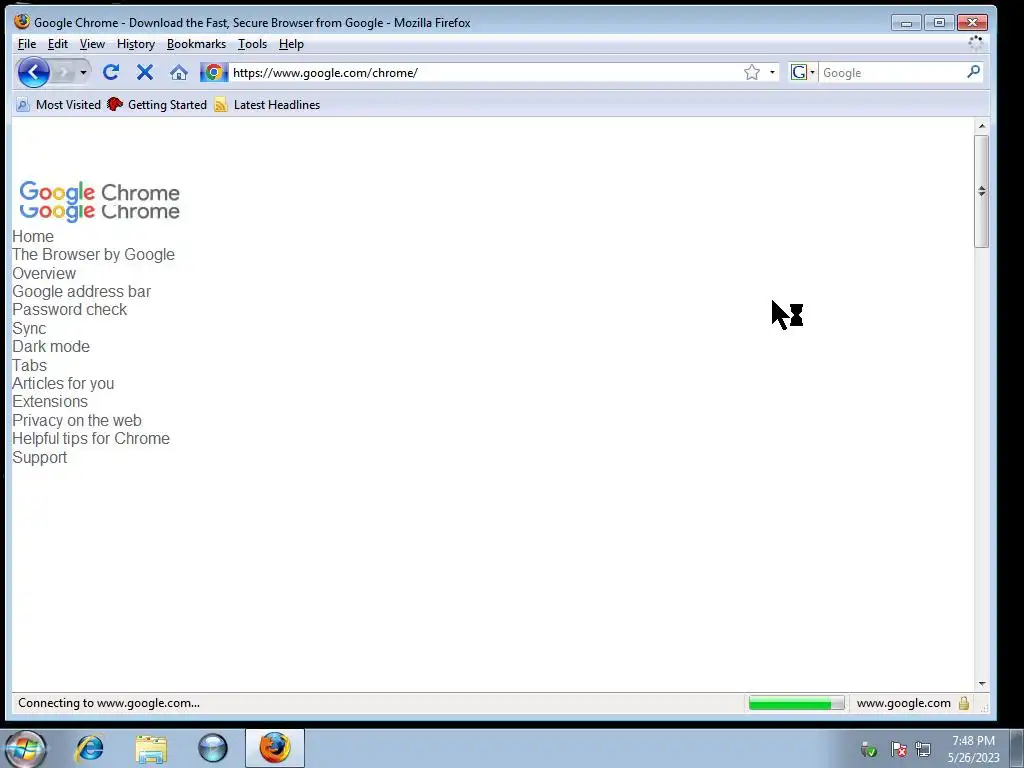The width and height of the screenshot is (1024, 768).
Task: Go back with the blue Back arrow
Action: pyautogui.click(x=33, y=72)
